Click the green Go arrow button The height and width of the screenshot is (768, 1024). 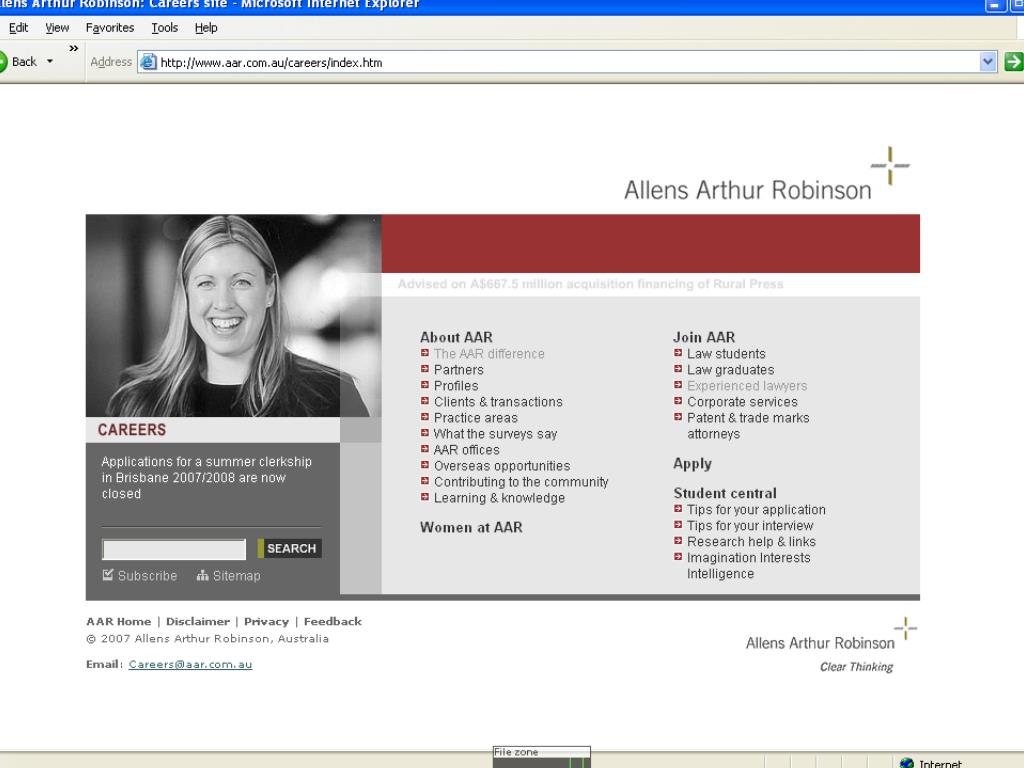pyautogui.click(x=1014, y=62)
